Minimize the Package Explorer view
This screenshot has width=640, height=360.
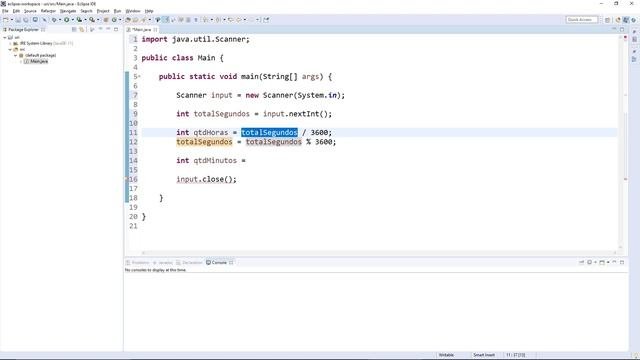tap(109, 29)
